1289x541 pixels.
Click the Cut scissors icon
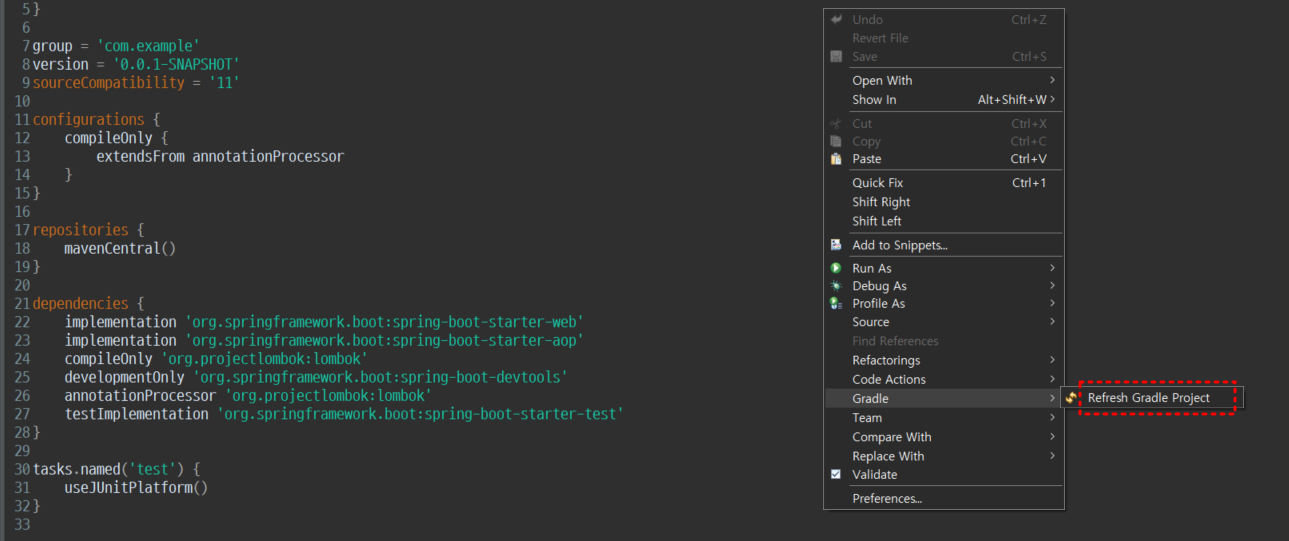(x=836, y=123)
